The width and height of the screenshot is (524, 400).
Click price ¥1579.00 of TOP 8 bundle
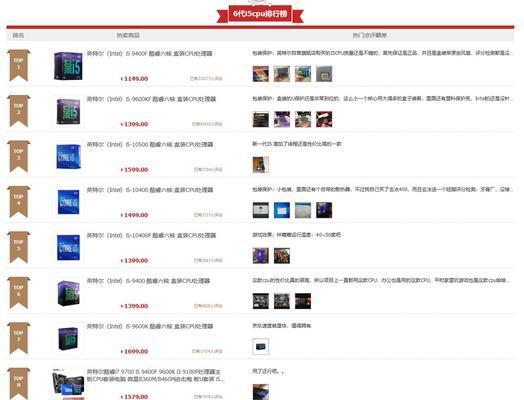(x=134, y=397)
